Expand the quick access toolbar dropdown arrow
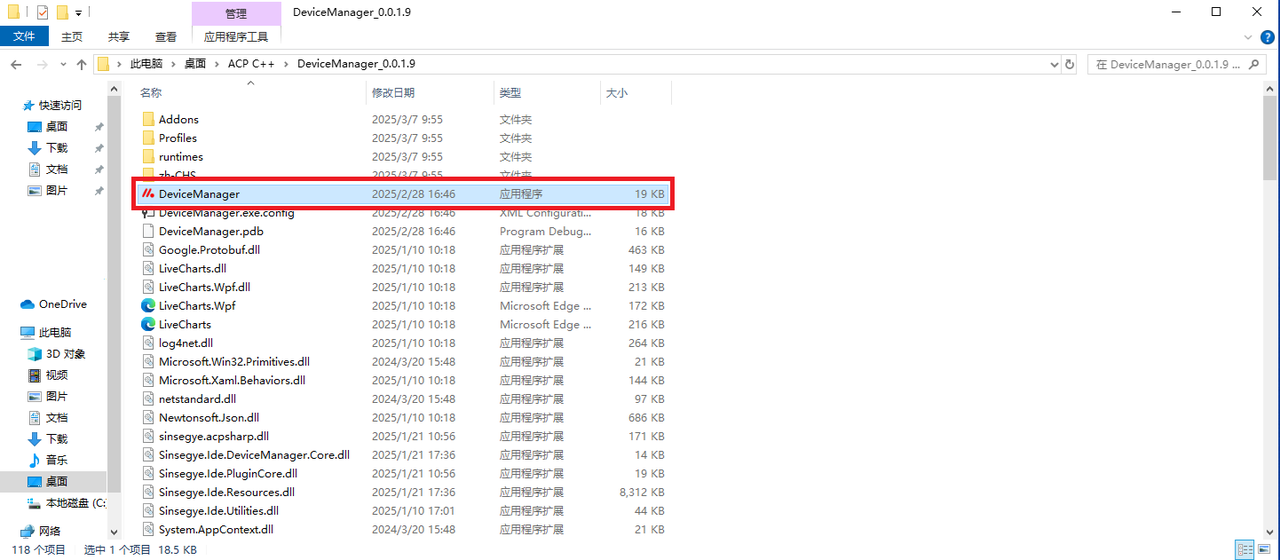This screenshot has height=560, width=1280. [79, 13]
